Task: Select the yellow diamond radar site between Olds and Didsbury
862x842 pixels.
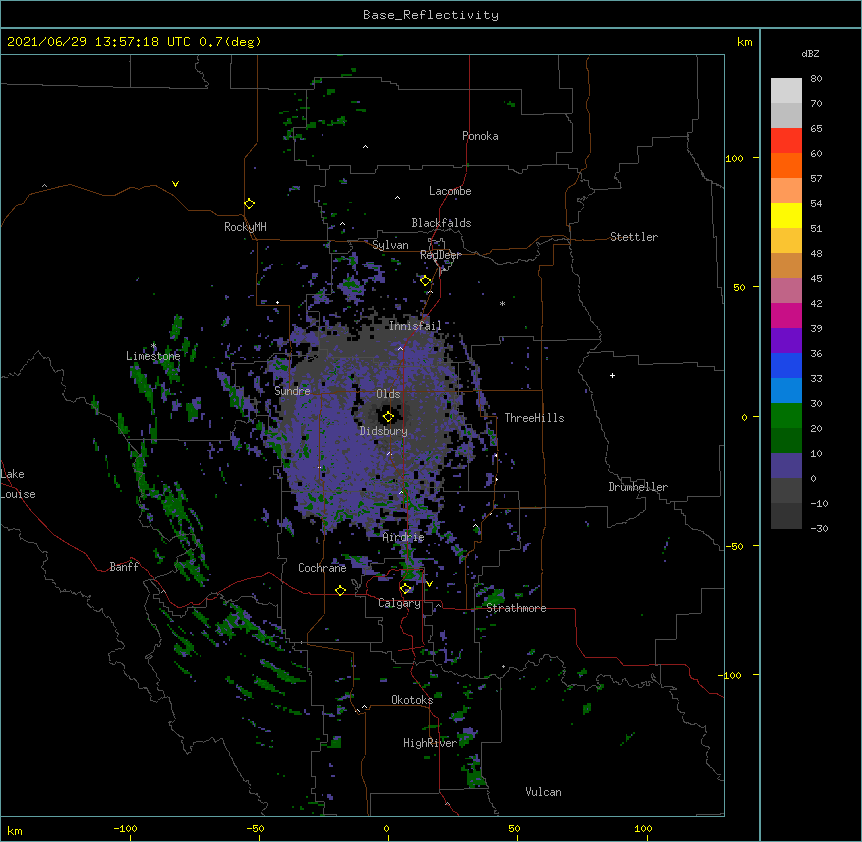Action: [388, 417]
